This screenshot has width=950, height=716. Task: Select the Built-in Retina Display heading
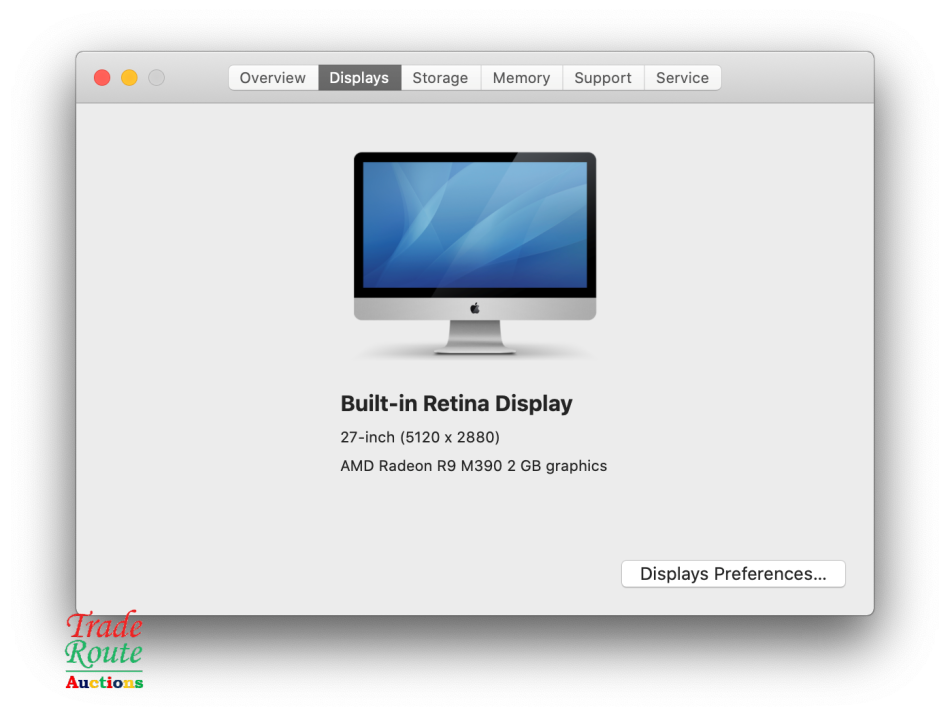pyautogui.click(x=456, y=403)
